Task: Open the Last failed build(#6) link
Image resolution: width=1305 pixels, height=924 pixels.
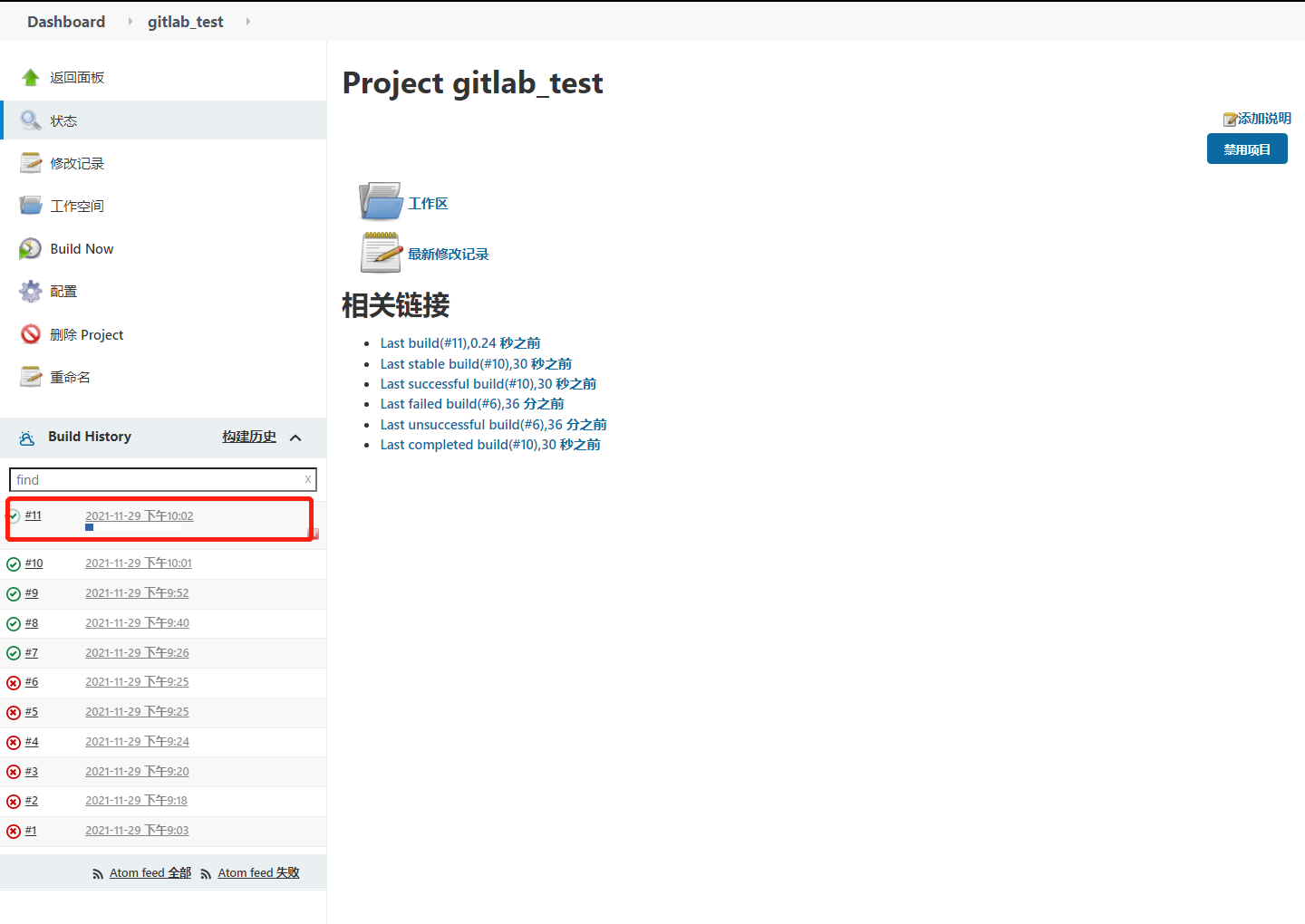Action: pos(472,404)
